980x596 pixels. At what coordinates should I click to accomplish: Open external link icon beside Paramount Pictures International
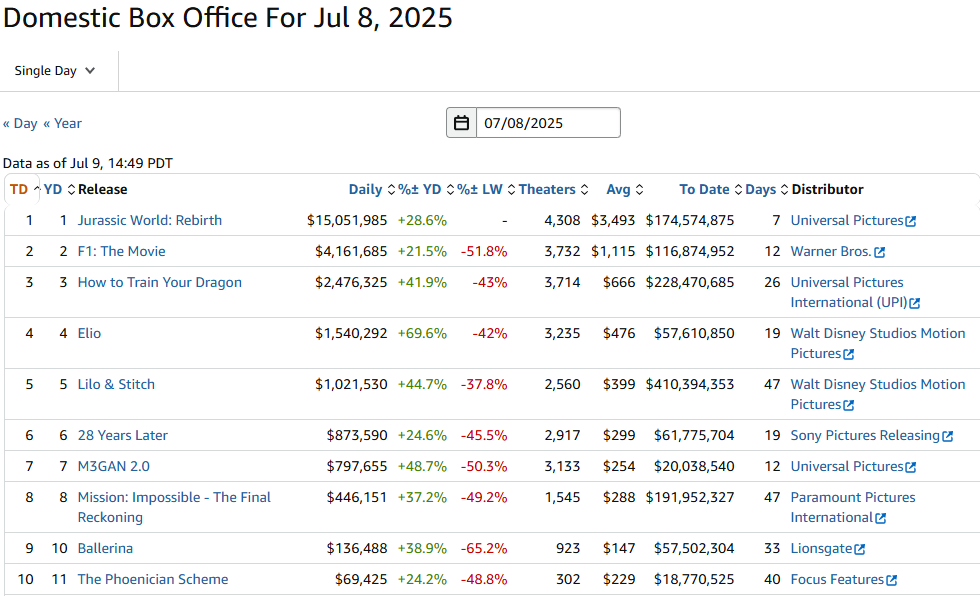point(881,519)
